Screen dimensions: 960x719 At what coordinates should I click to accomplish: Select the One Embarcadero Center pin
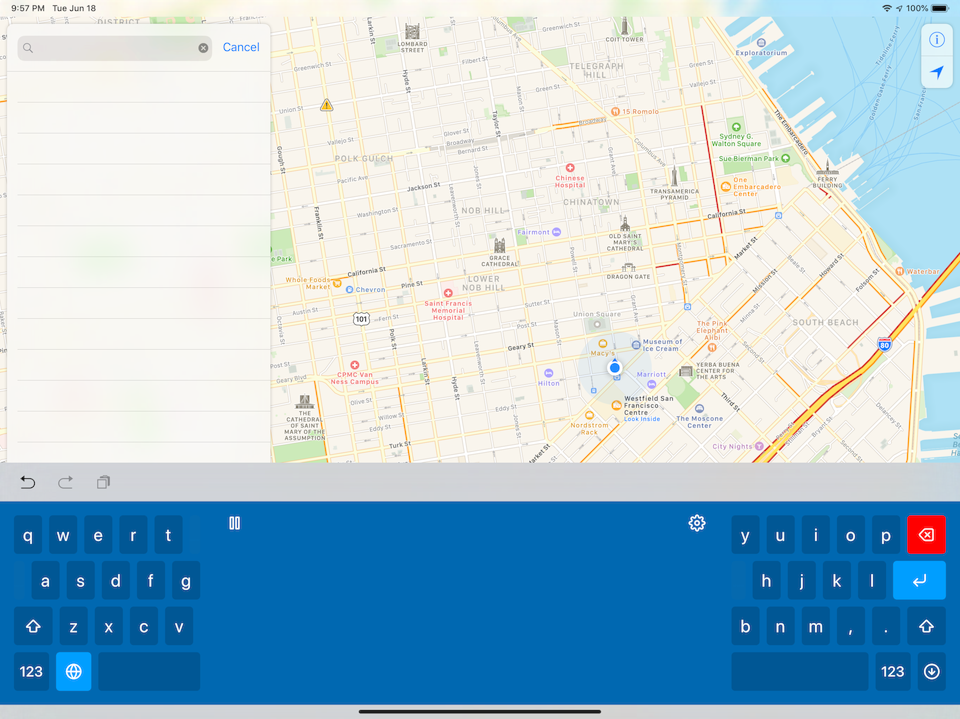(x=726, y=186)
